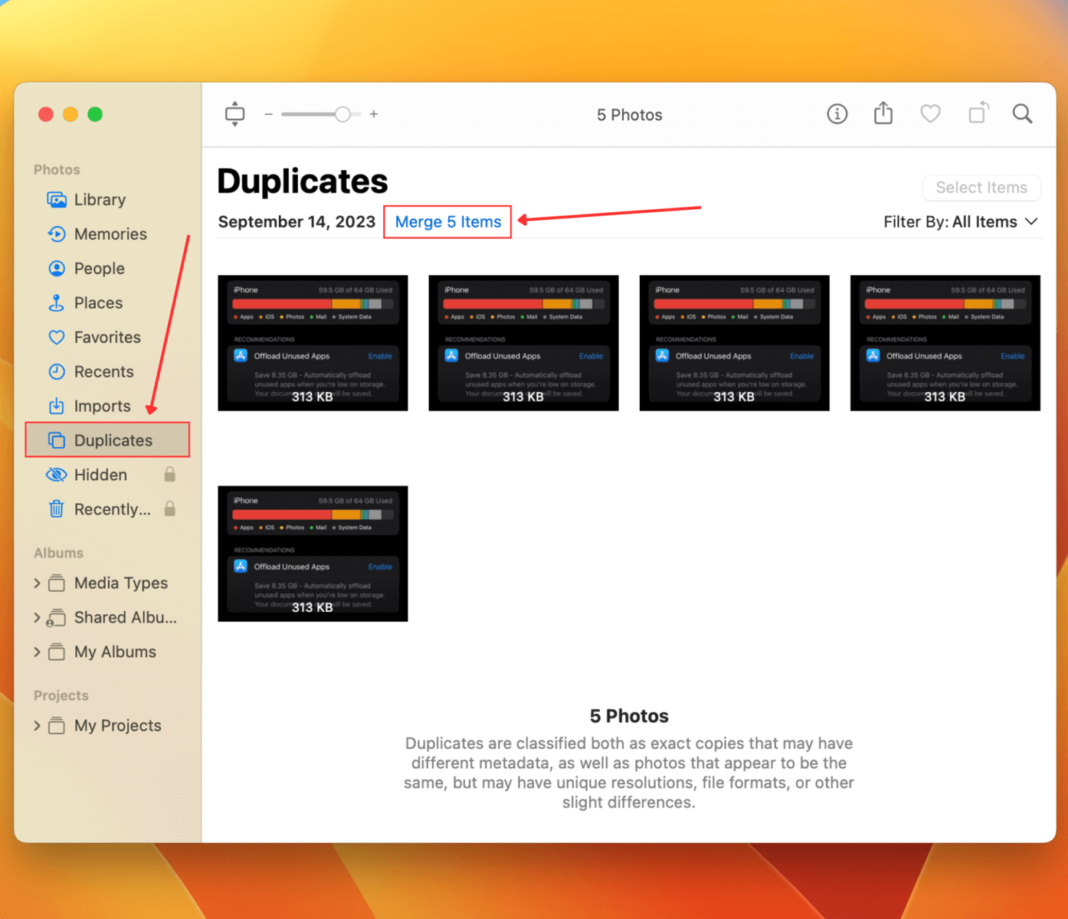Rotate the selected photo

[x=977, y=114]
